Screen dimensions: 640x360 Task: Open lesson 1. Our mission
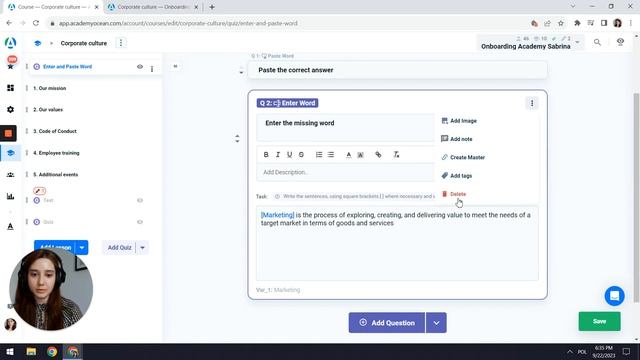(x=49, y=88)
